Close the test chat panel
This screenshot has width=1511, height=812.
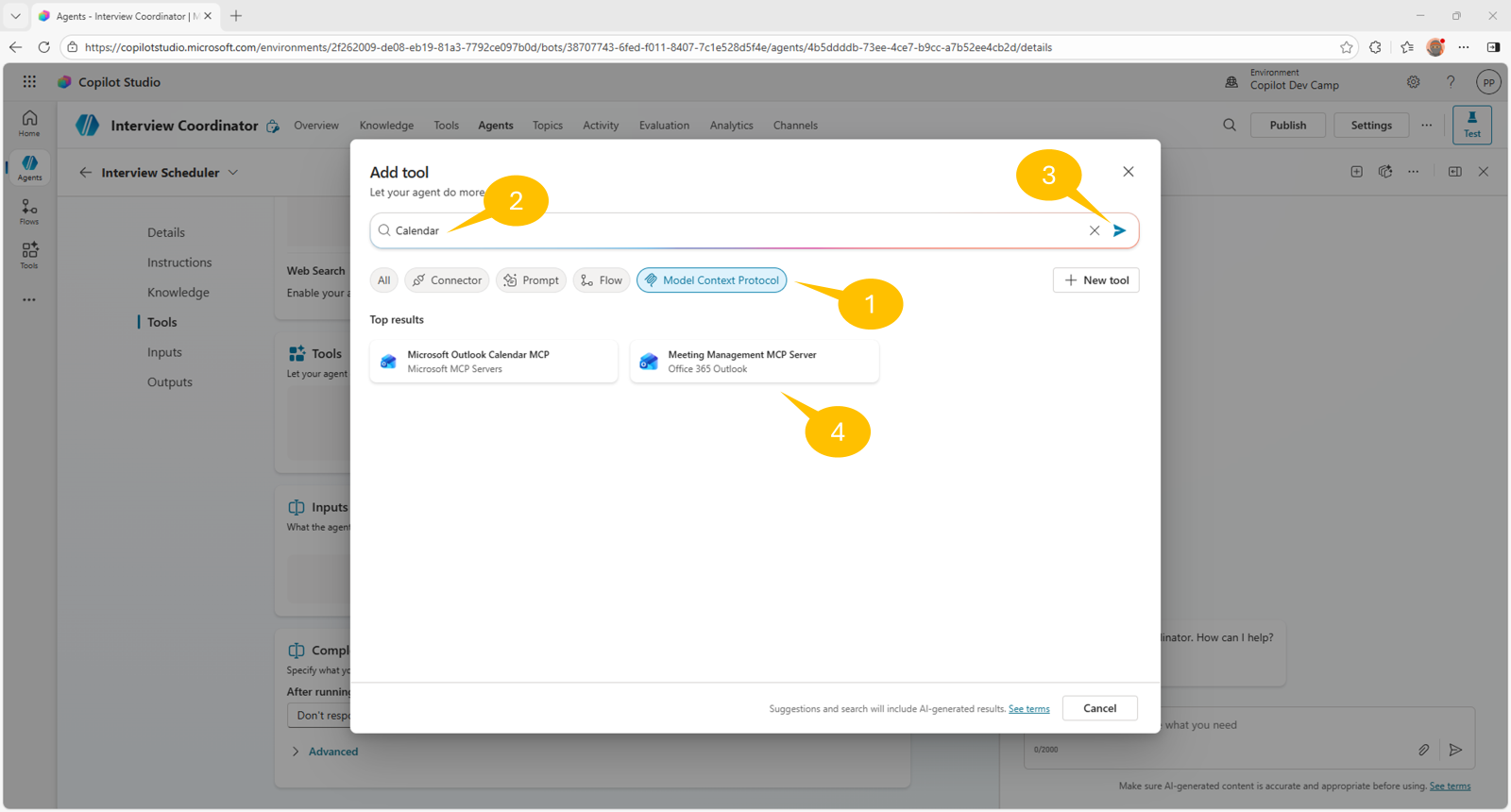1484,172
